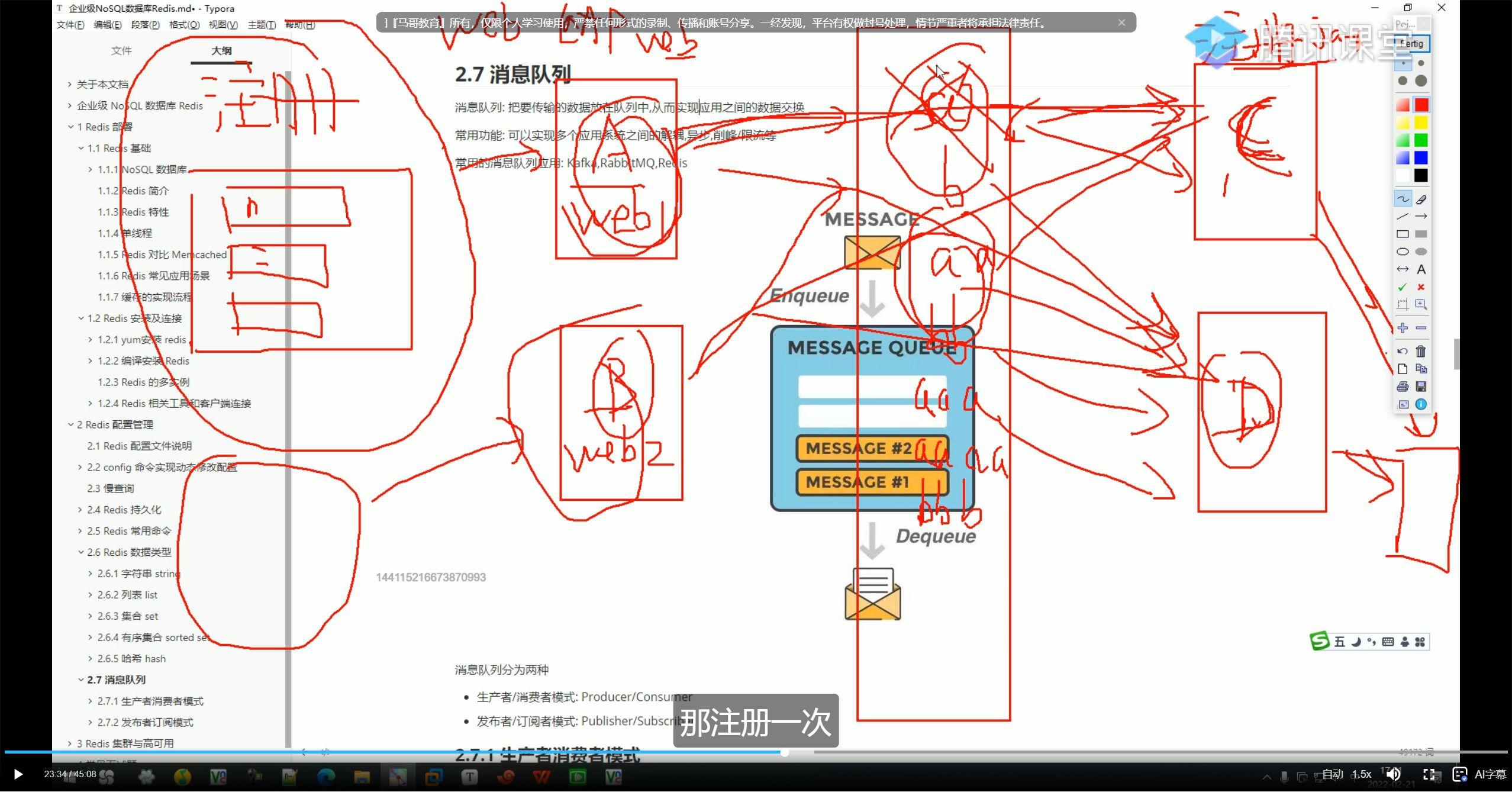Select the Rectangle outline tool
The height and width of the screenshot is (792, 1512).
[x=1403, y=234]
